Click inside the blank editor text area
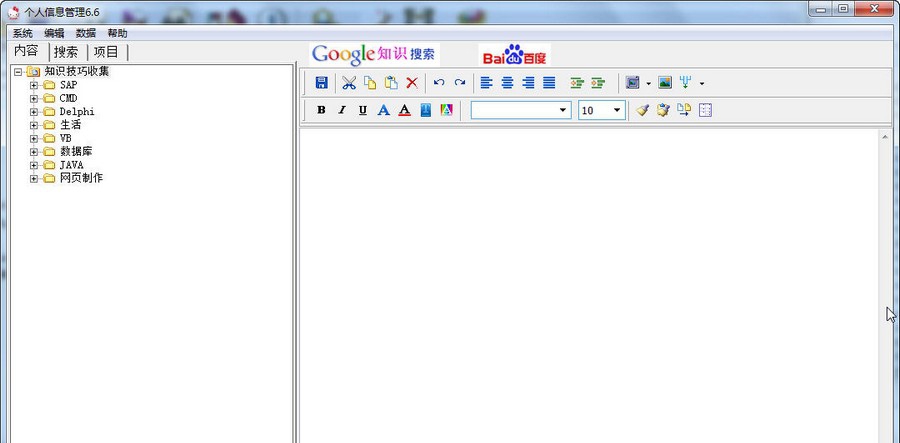 point(588,286)
